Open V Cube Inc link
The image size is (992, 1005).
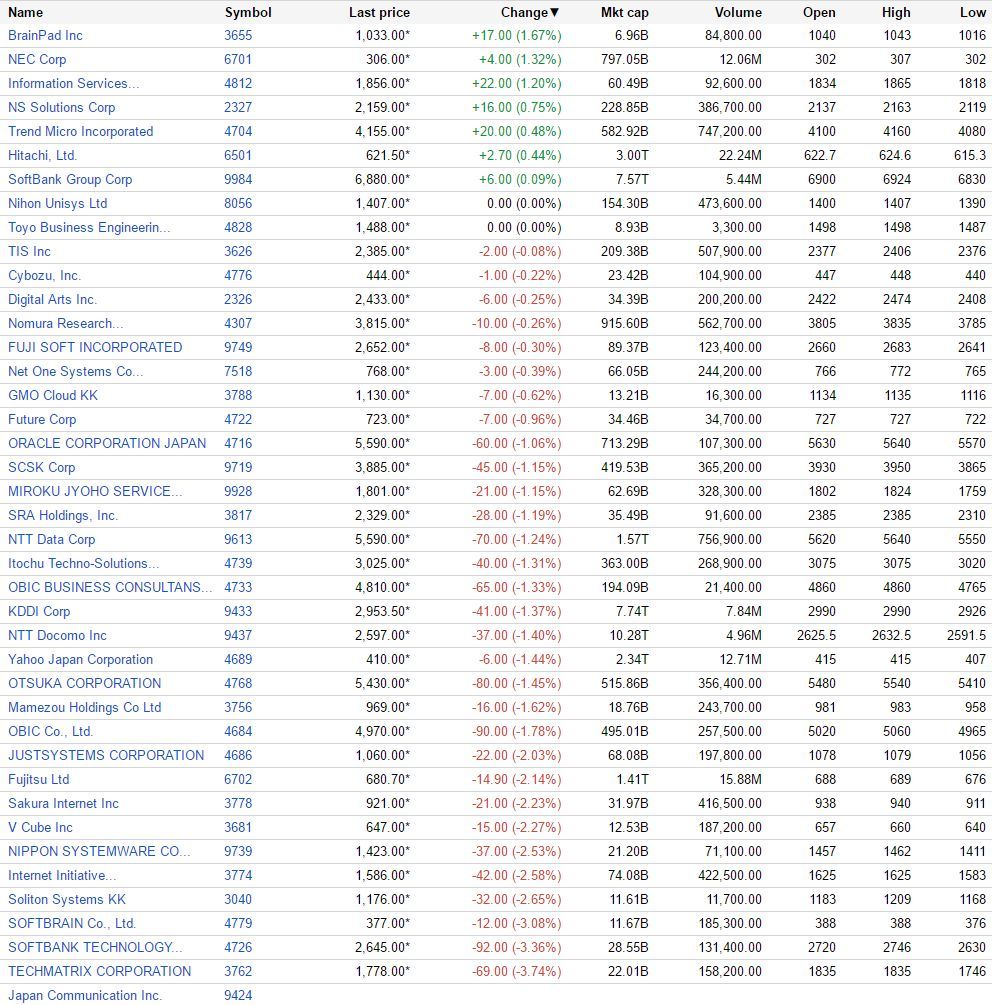pyautogui.click(x=40, y=827)
